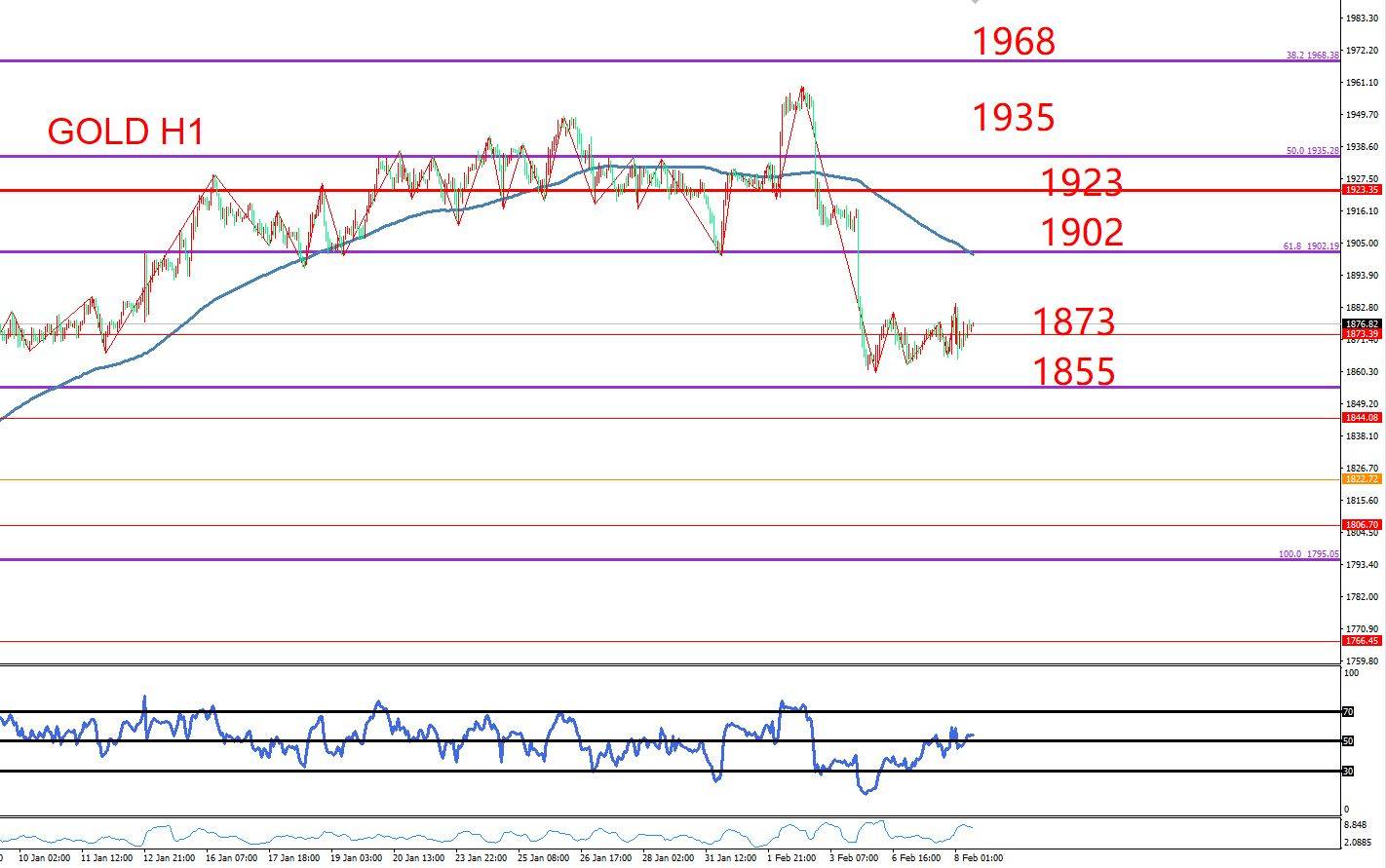
Task: Click the 16 Jan 07:00 time label
Action: point(233,858)
